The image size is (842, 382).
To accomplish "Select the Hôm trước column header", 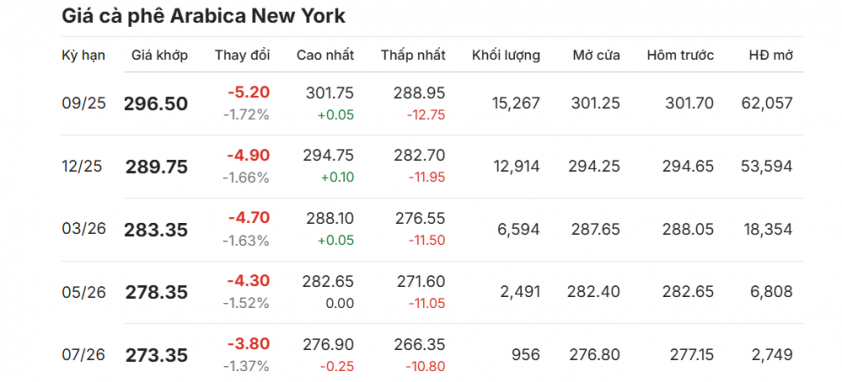I will (680, 55).
